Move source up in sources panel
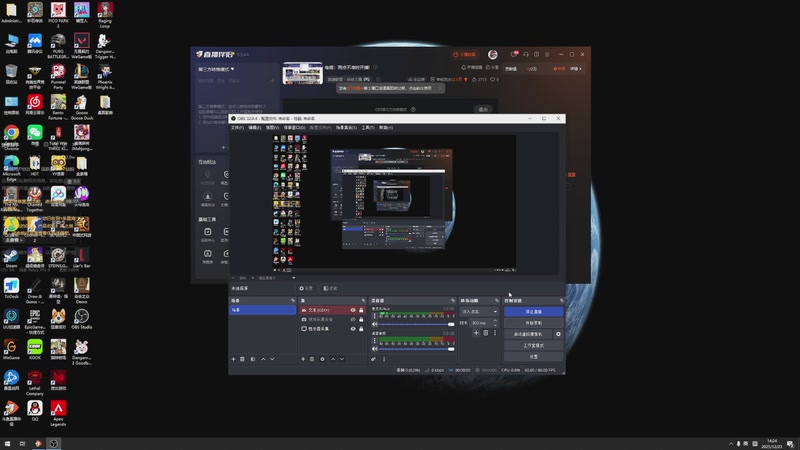This screenshot has width=800, height=450. pos(333,359)
